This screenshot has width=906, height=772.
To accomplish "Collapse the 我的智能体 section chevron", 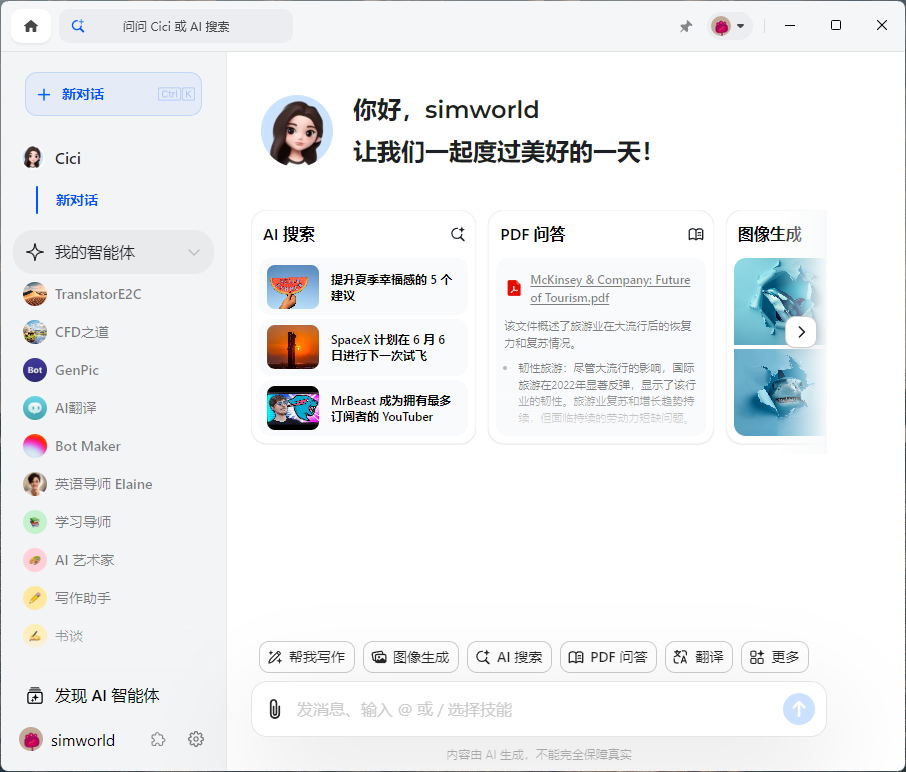I will pyautogui.click(x=194, y=252).
